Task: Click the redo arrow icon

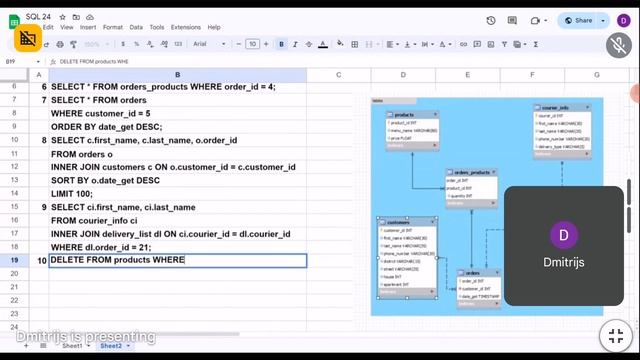Action: [x=46, y=44]
